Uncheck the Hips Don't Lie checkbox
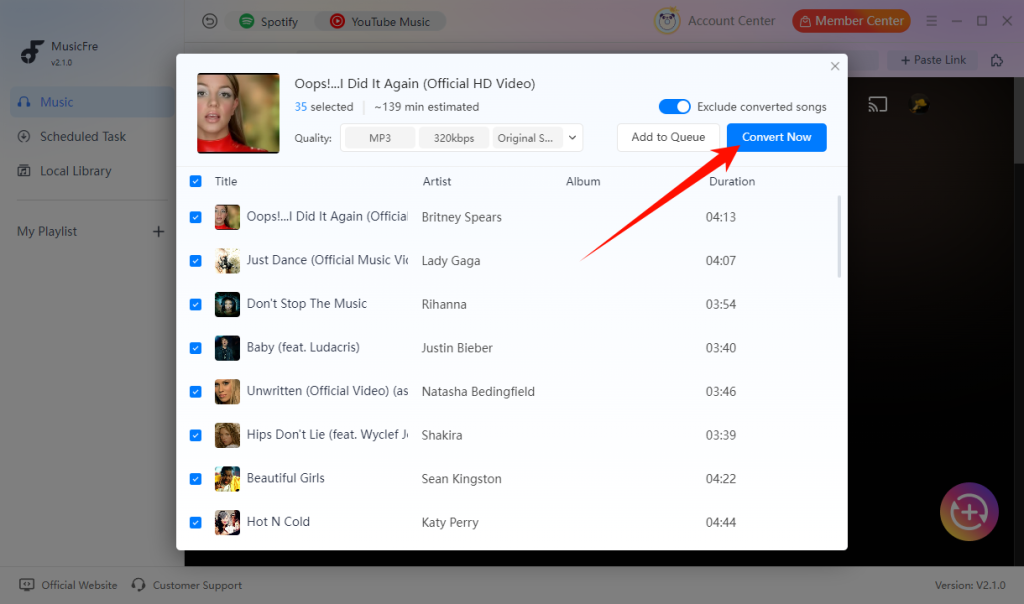1024x604 pixels. coord(195,435)
